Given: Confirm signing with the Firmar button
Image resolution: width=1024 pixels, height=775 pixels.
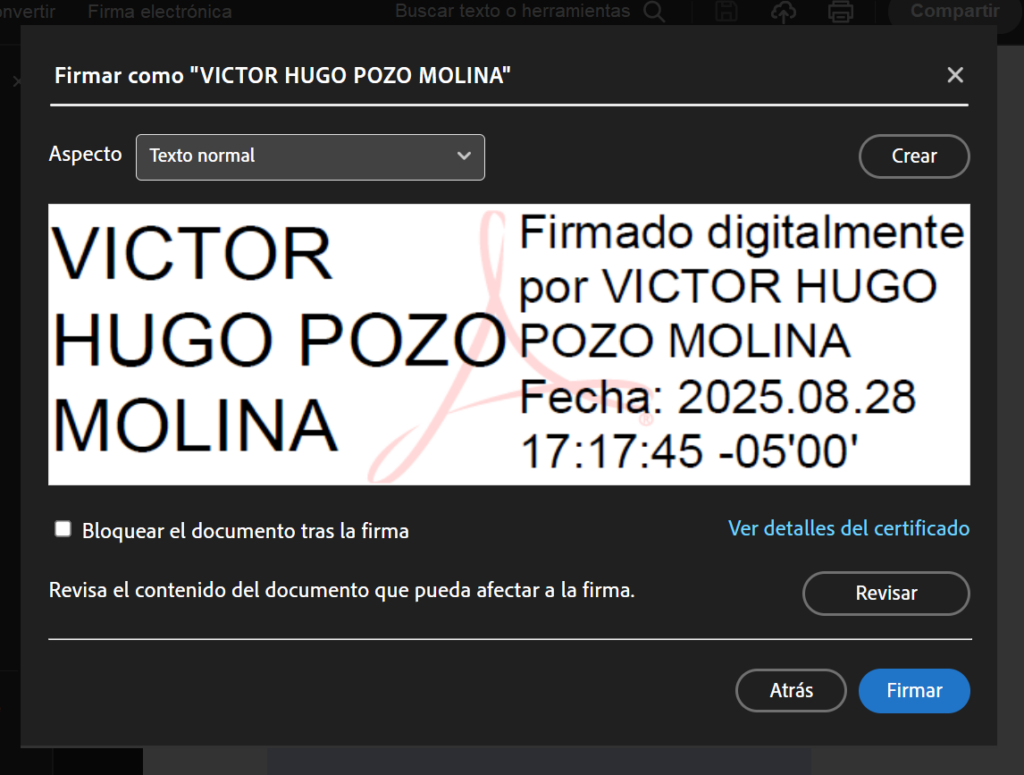Looking at the screenshot, I should (913, 690).
